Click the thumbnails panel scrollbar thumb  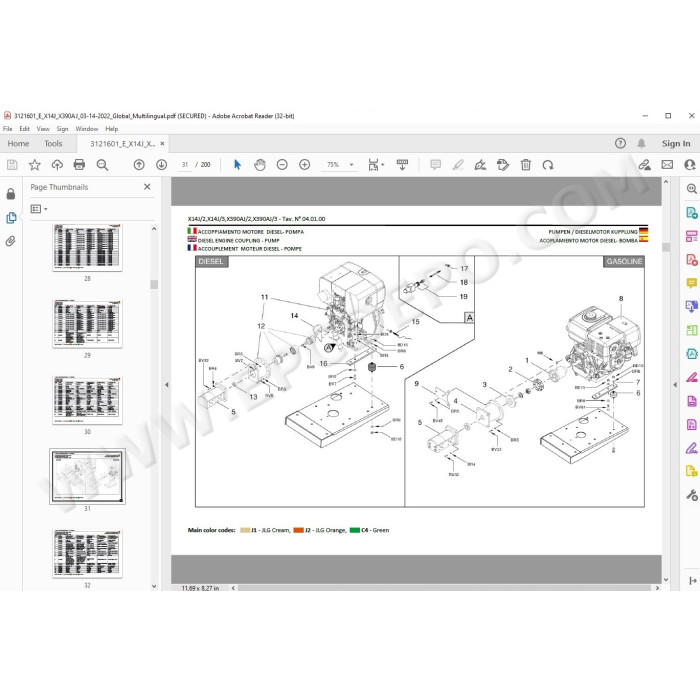154,284
